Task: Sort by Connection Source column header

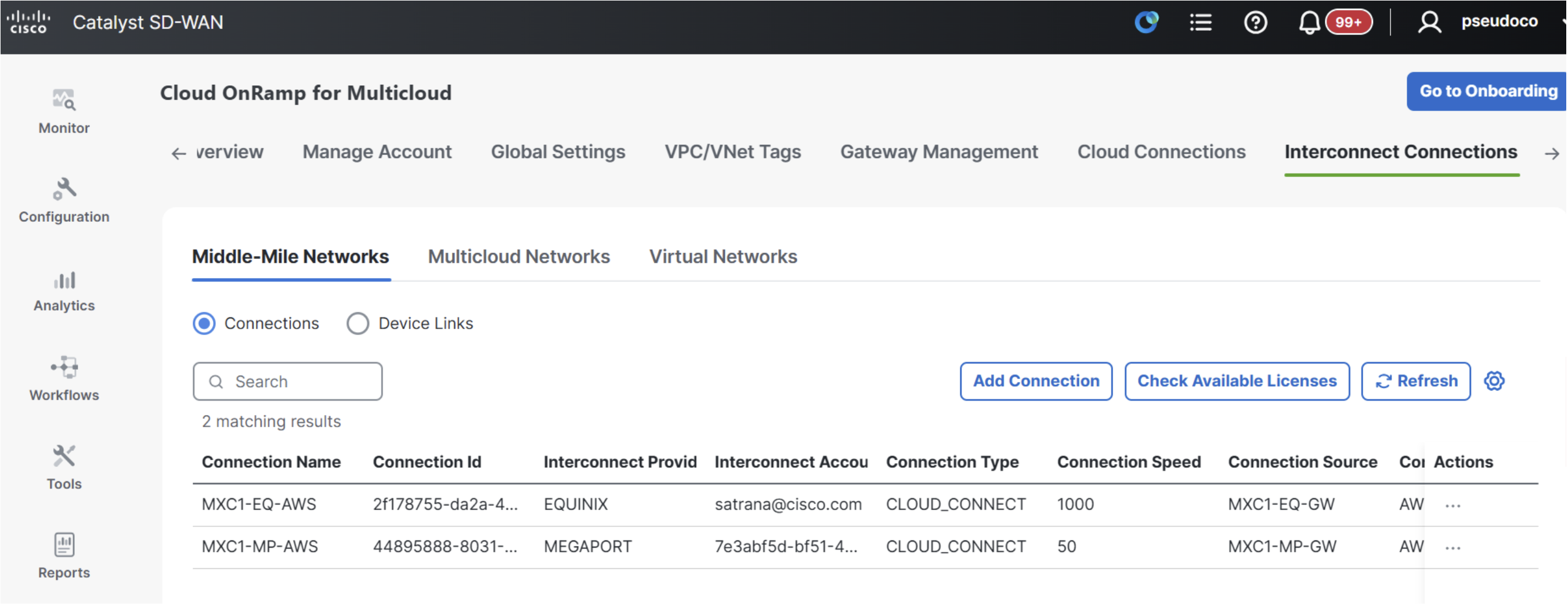Action: (x=1303, y=463)
